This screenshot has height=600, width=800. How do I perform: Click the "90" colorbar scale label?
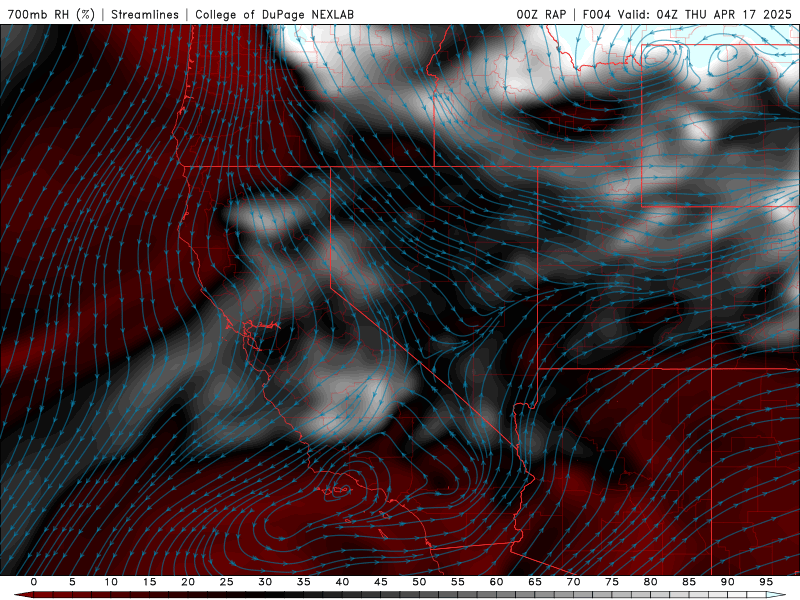click(728, 582)
